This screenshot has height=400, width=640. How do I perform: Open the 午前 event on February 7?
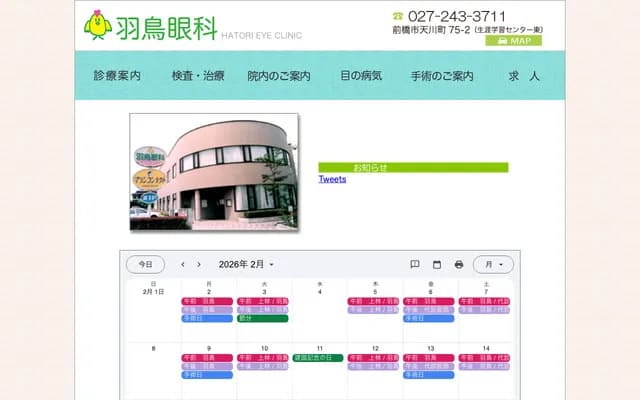coord(484,301)
